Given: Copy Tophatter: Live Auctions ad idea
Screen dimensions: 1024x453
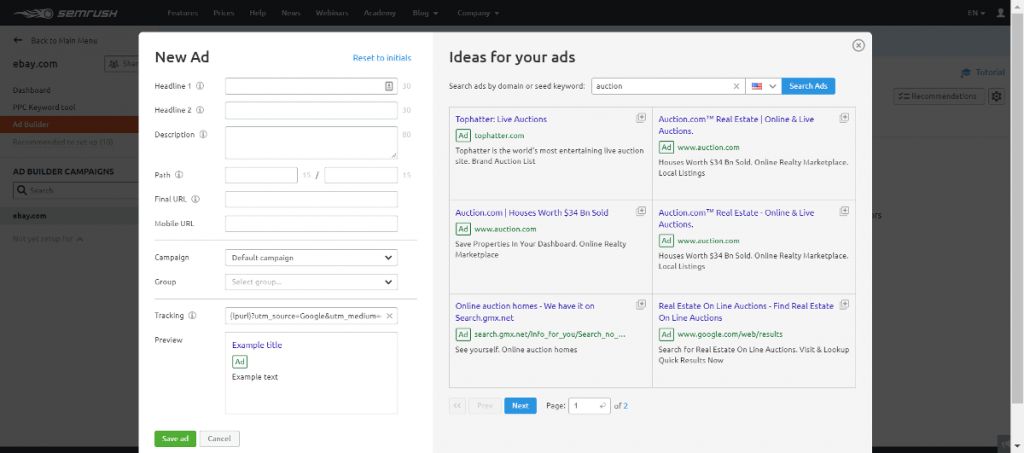Looking at the screenshot, I should click(641, 117).
